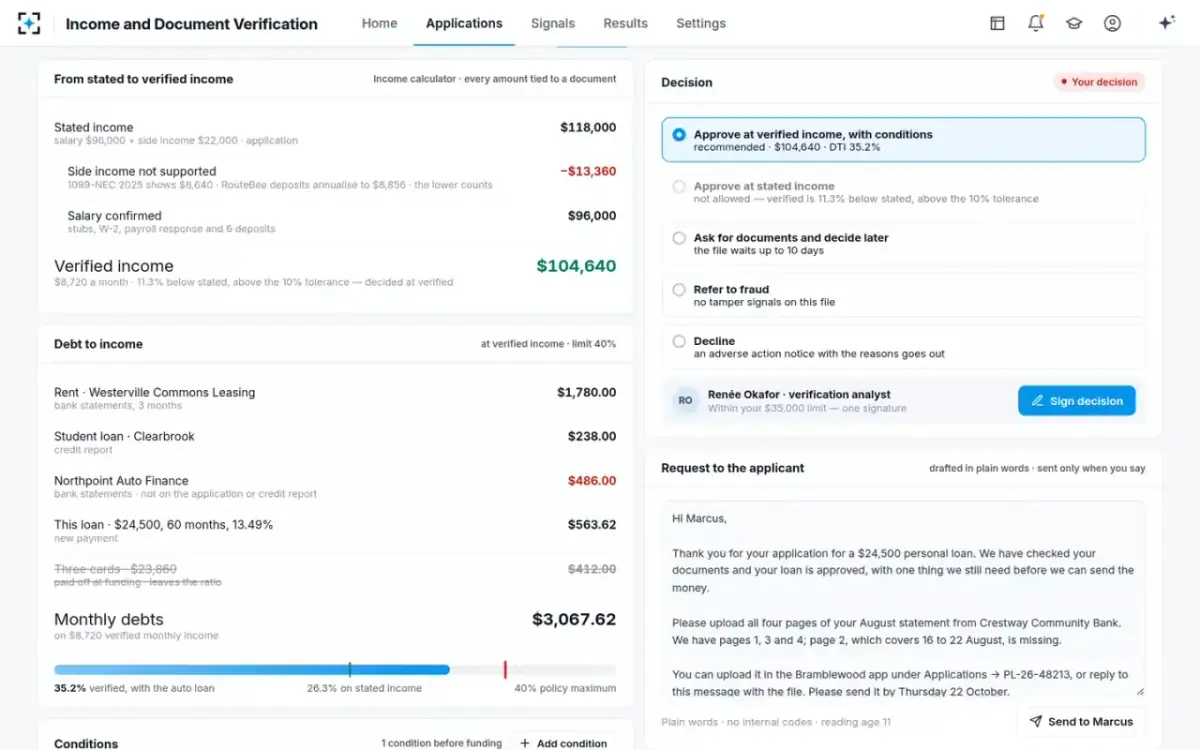This screenshot has width=1200, height=750.
Task: Click the red $486.00 amount
Action: click(592, 481)
